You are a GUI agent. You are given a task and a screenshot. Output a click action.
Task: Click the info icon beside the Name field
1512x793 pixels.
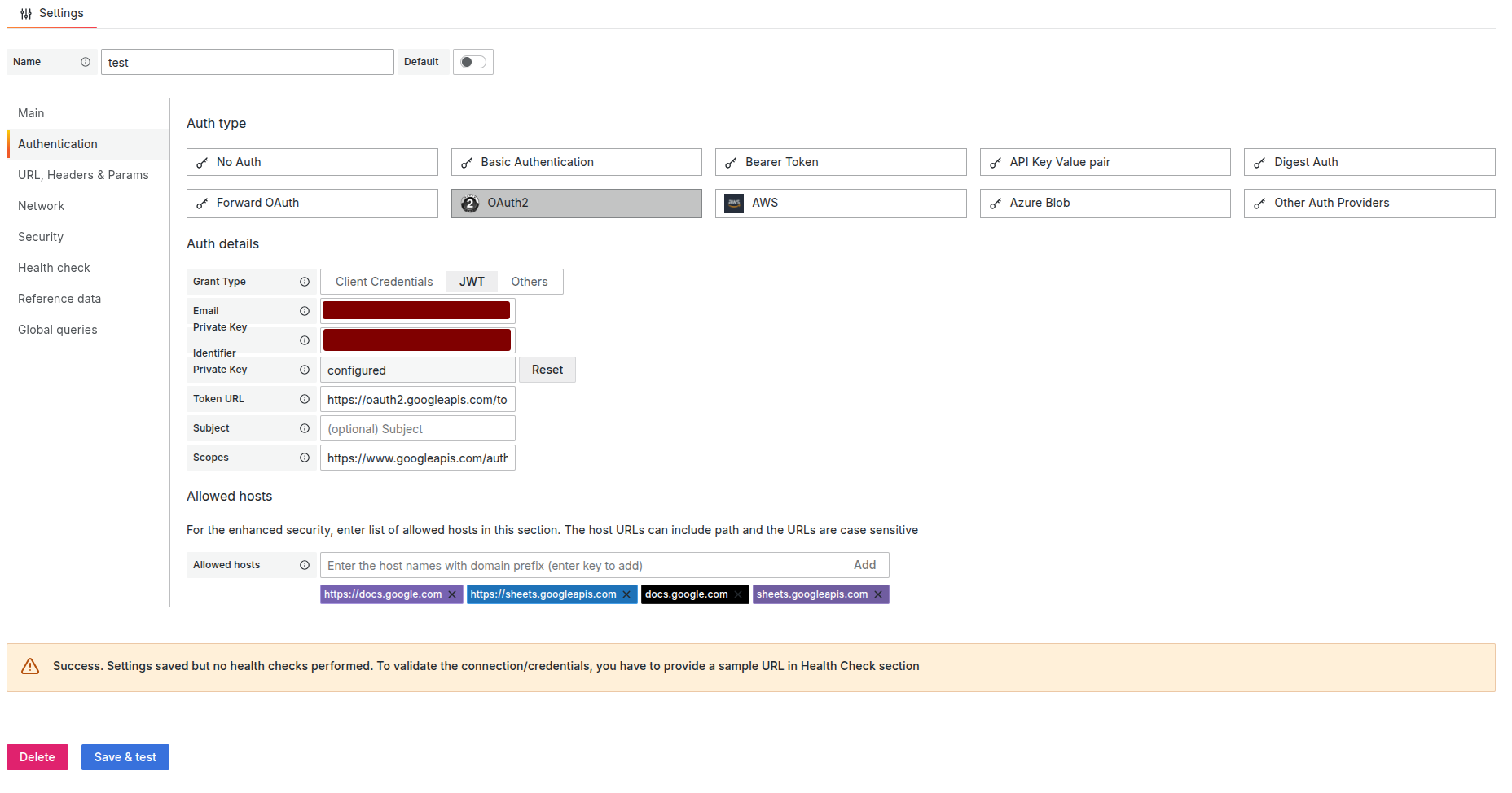point(86,61)
